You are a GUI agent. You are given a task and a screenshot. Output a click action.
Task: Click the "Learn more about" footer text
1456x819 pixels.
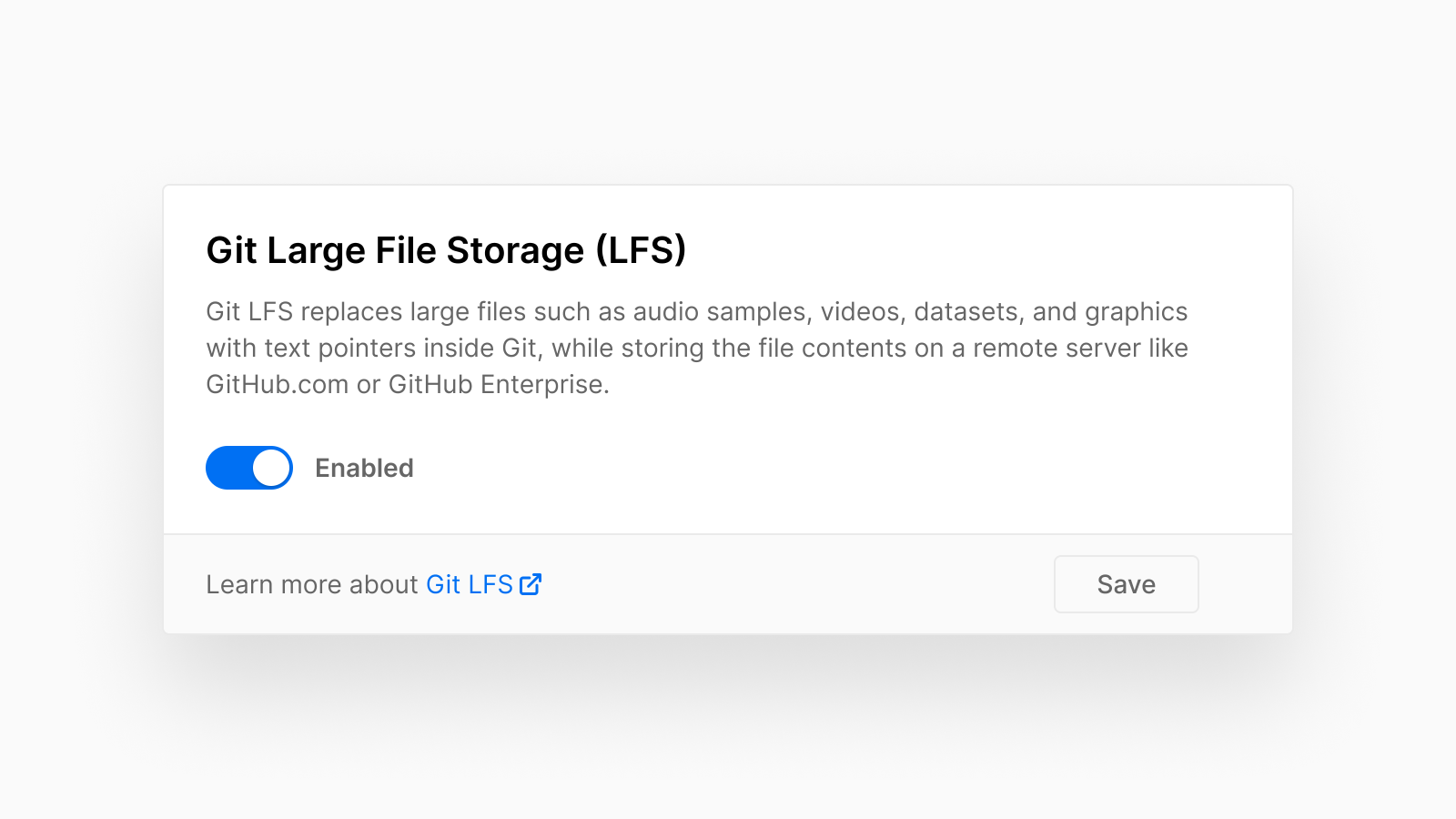click(311, 584)
